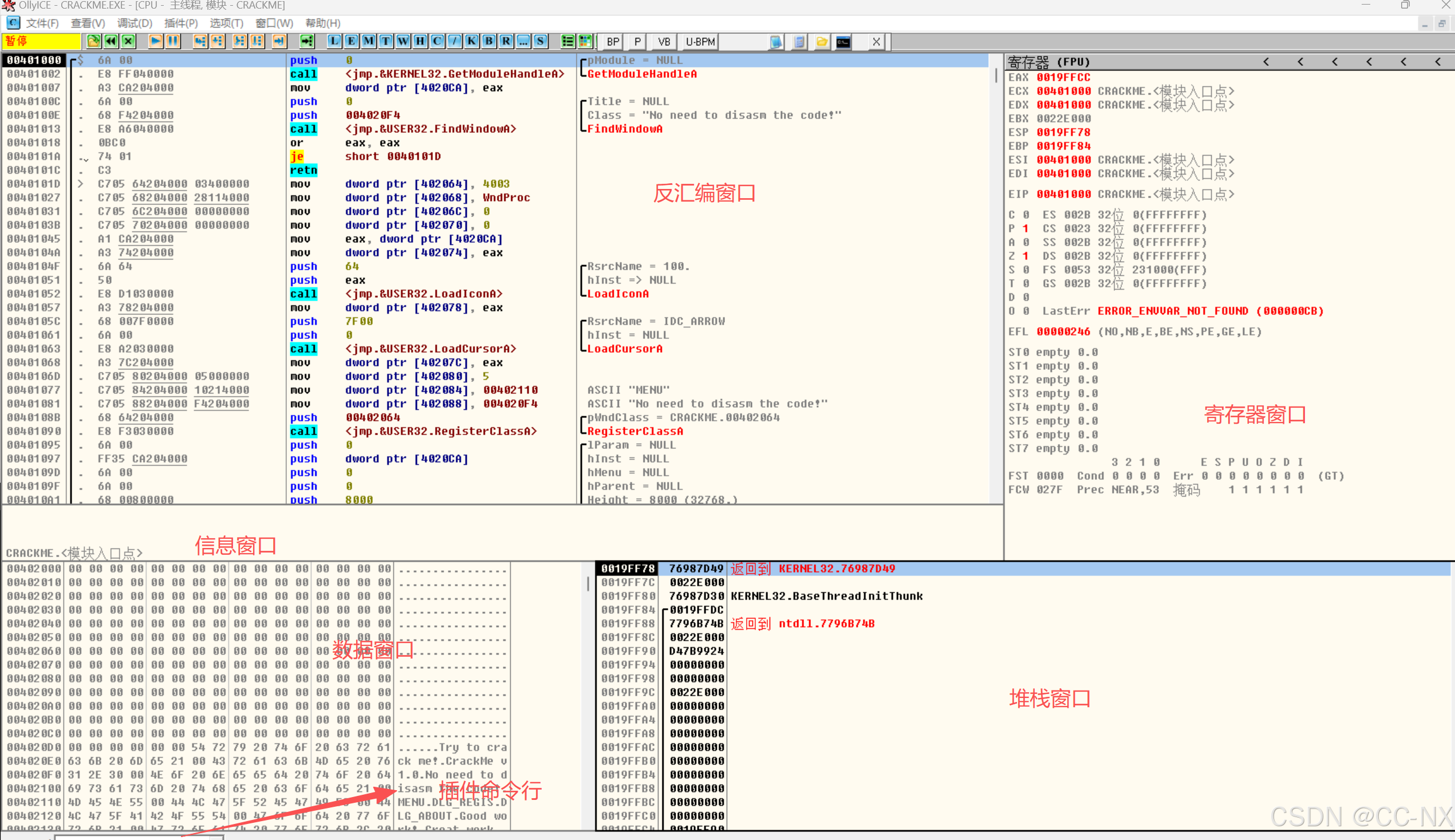1455x840 pixels.
Task: Open the 文件(F) menu
Action: pyautogui.click(x=42, y=23)
